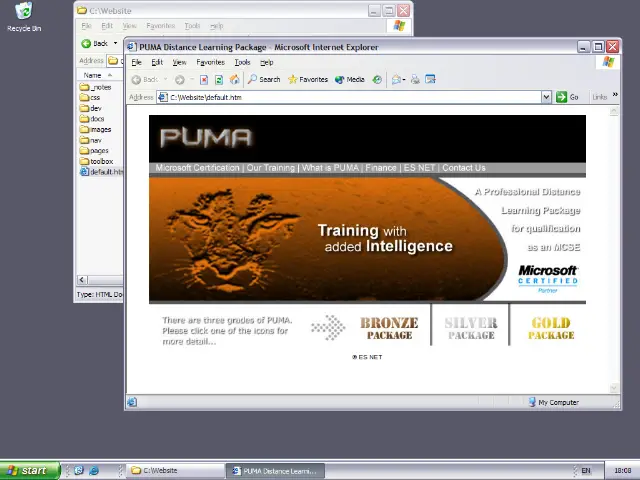
Task: Select the nav folder in C:\Website window
Action: pos(91,140)
